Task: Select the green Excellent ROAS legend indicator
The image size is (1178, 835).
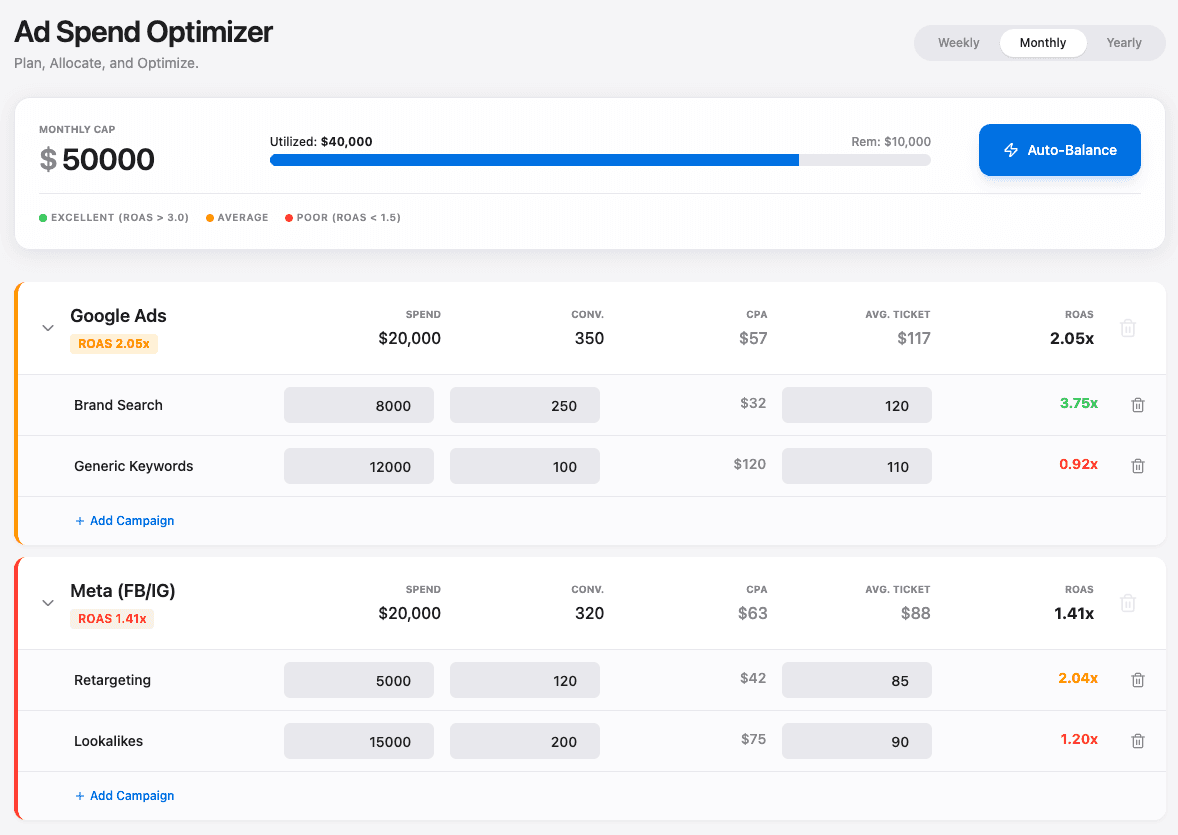Action: click(x=41, y=216)
